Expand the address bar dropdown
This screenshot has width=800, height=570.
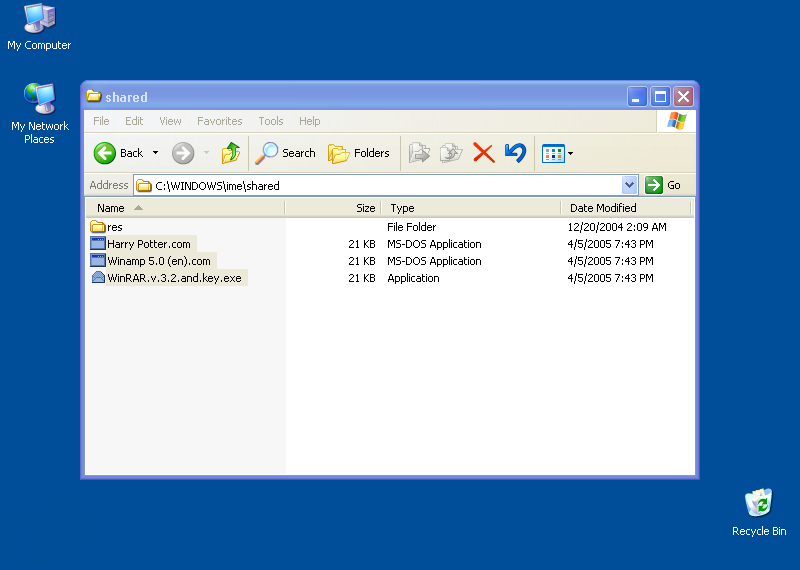(x=630, y=185)
